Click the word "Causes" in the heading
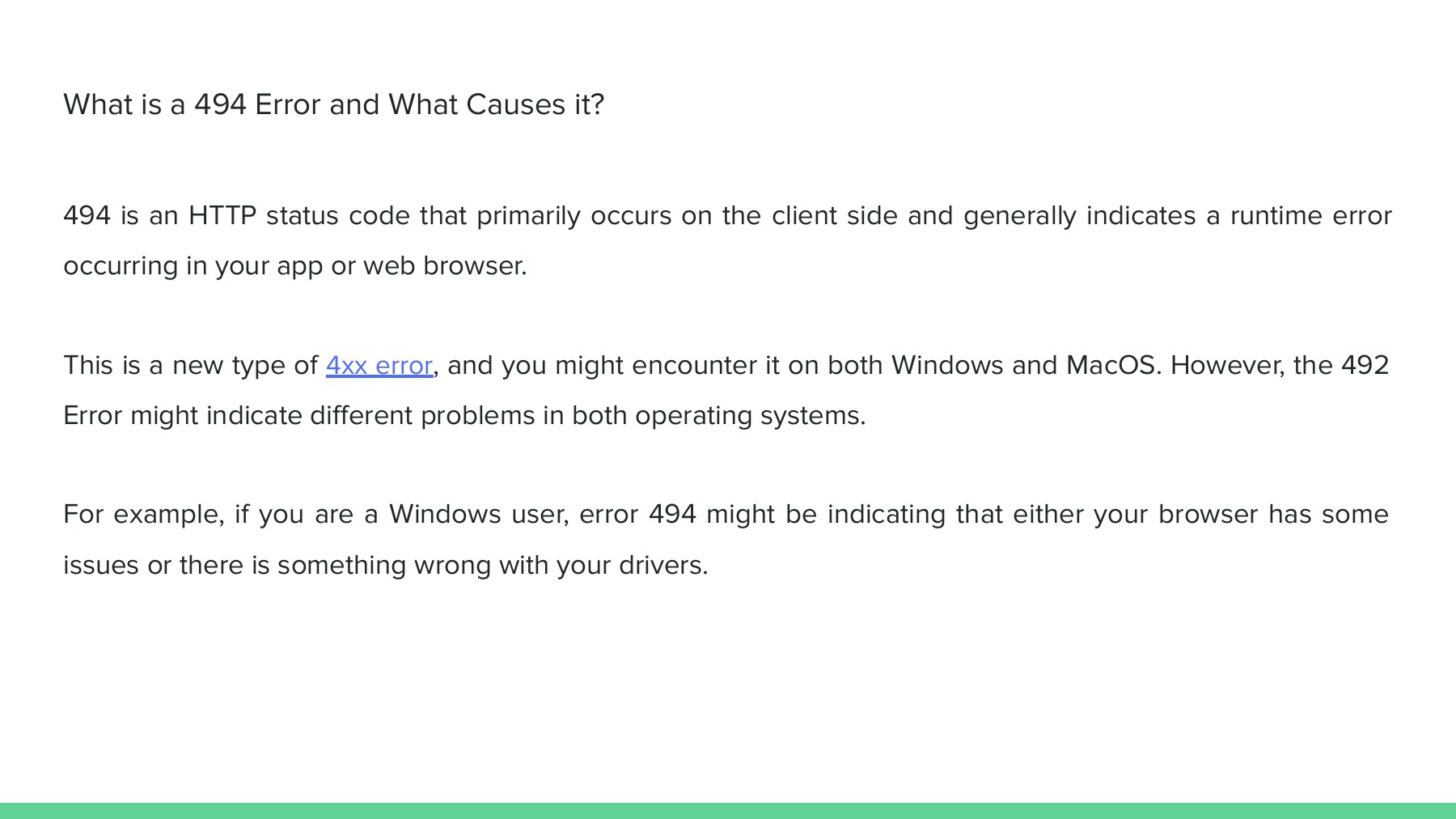Screen dimensions: 1456x819 click(x=515, y=105)
